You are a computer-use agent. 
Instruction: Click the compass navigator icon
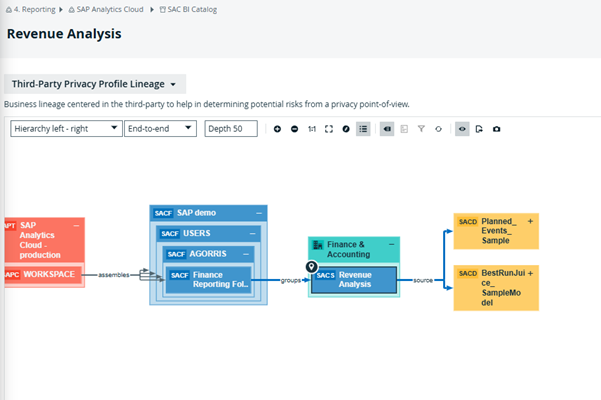[x=346, y=129]
